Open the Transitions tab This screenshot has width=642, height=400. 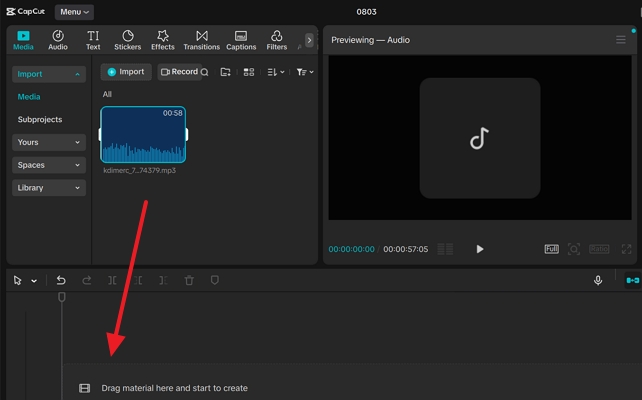pyautogui.click(x=201, y=40)
